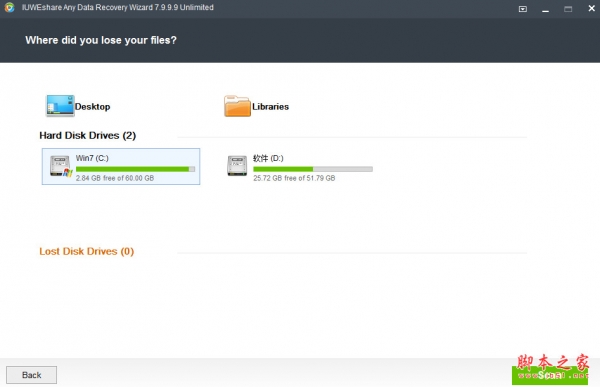Click the Win7 (C:) hard drive icon
The height and width of the screenshot is (387, 600).
pos(61,166)
